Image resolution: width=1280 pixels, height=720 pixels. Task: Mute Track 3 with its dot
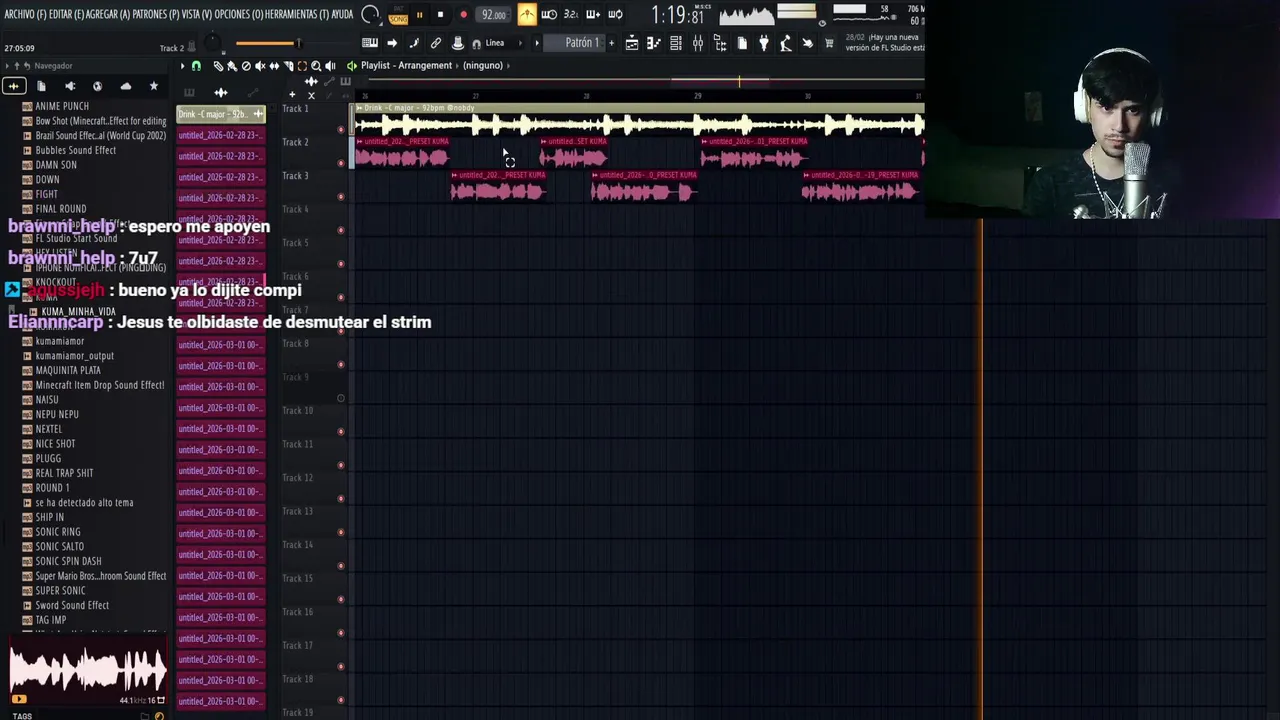(x=340, y=196)
